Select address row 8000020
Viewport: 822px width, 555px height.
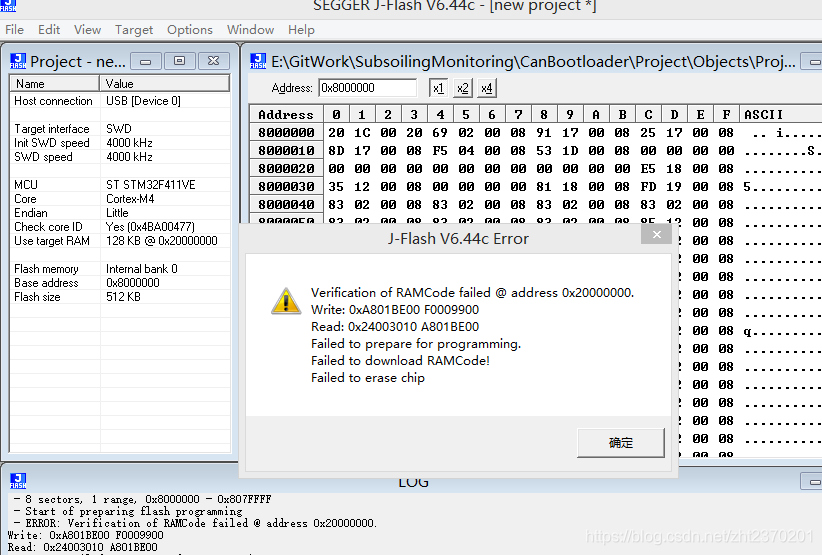[x=286, y=169]
